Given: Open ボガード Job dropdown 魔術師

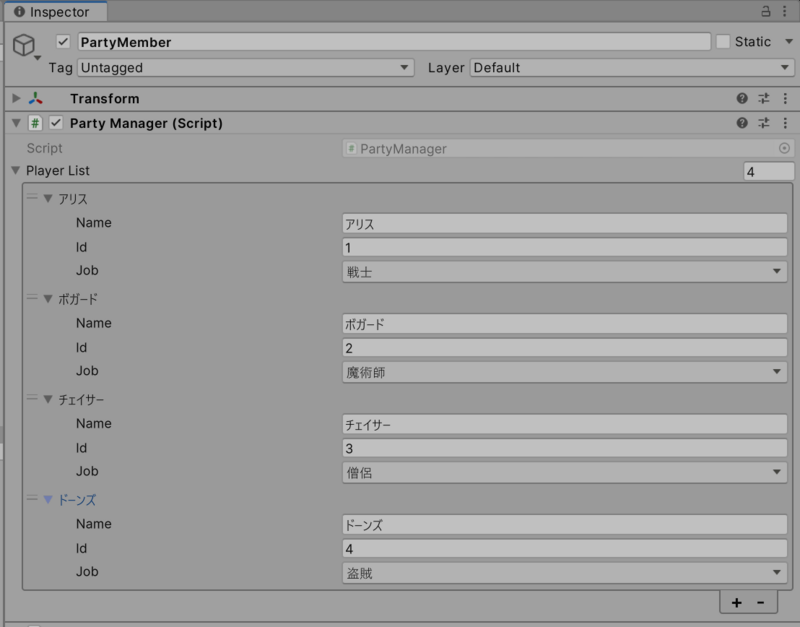Looking at the screenshot, I should click(x=564, y=372).
